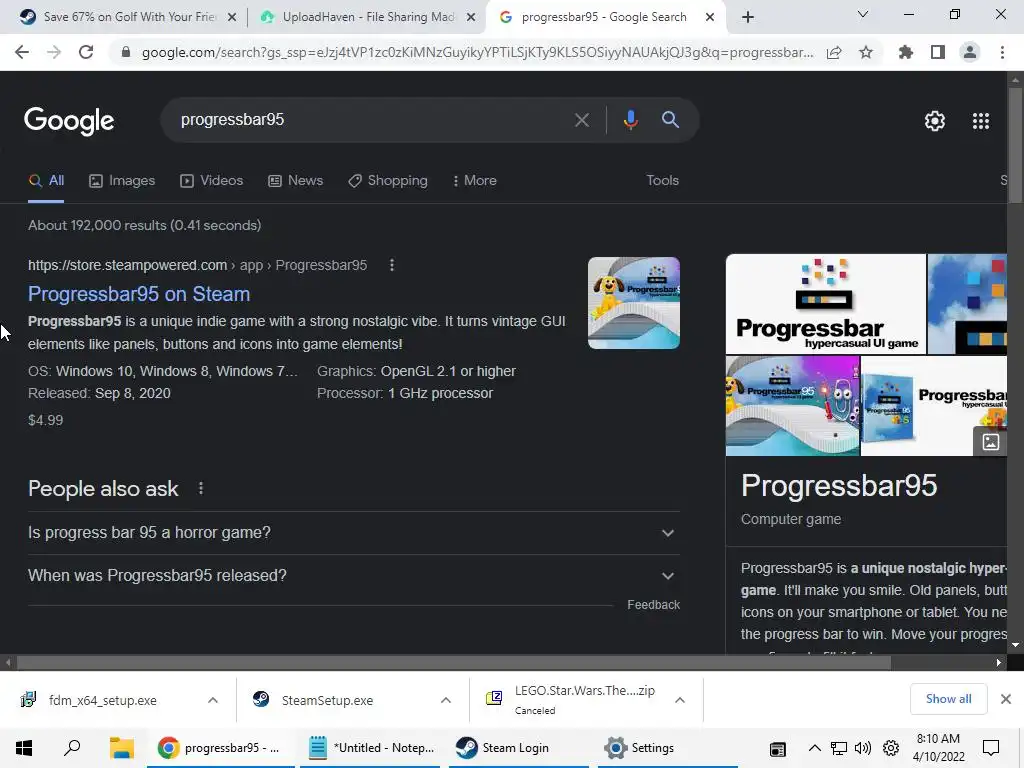Click Steam result thumbnail image
1024x768 pixels.
tap(633, 302)
